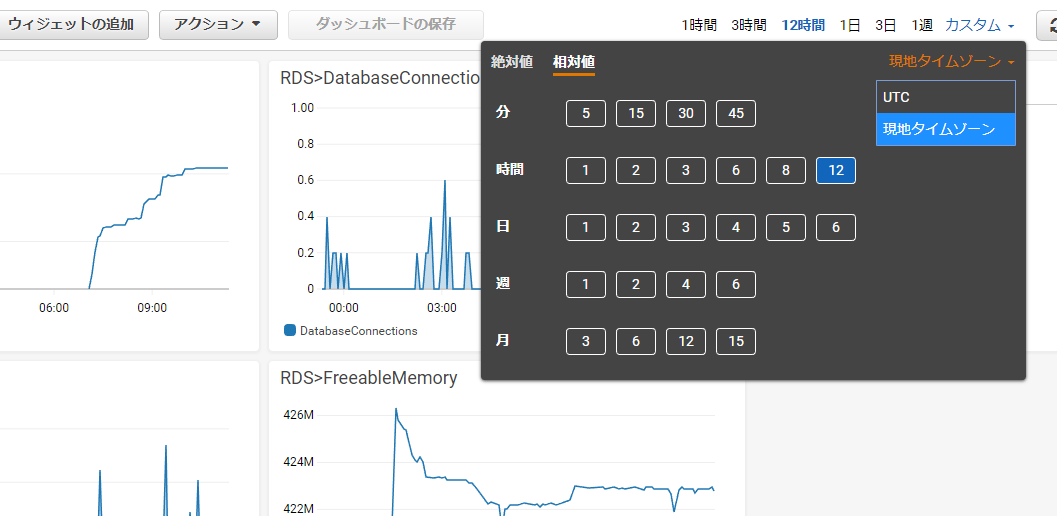This screenshot has width=1057, height=516.
Task: Select 1 day in the 日 row
Action: click(x=586, y=227)
